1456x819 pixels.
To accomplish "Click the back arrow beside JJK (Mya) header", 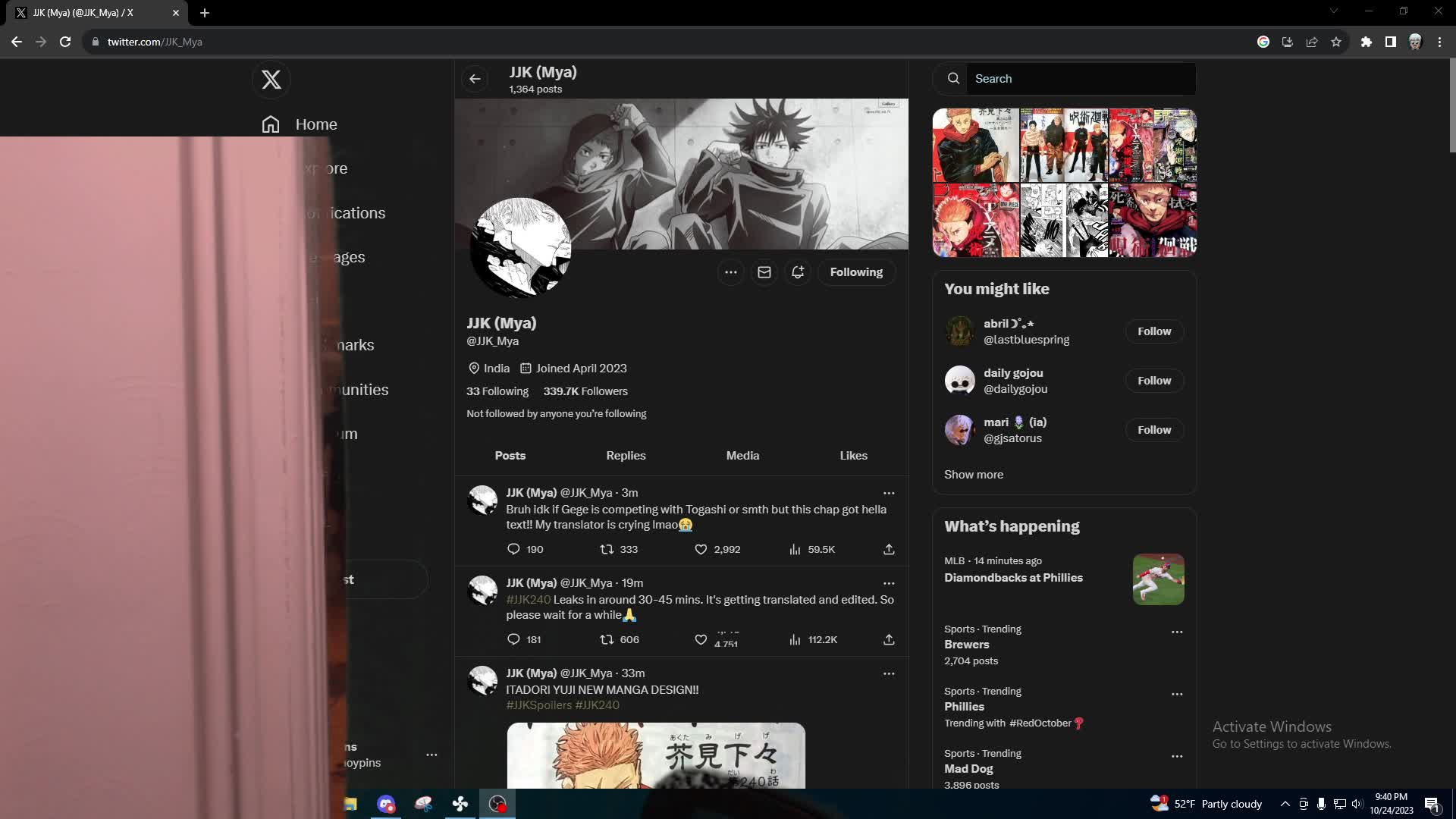I will (x=475, y=79).
